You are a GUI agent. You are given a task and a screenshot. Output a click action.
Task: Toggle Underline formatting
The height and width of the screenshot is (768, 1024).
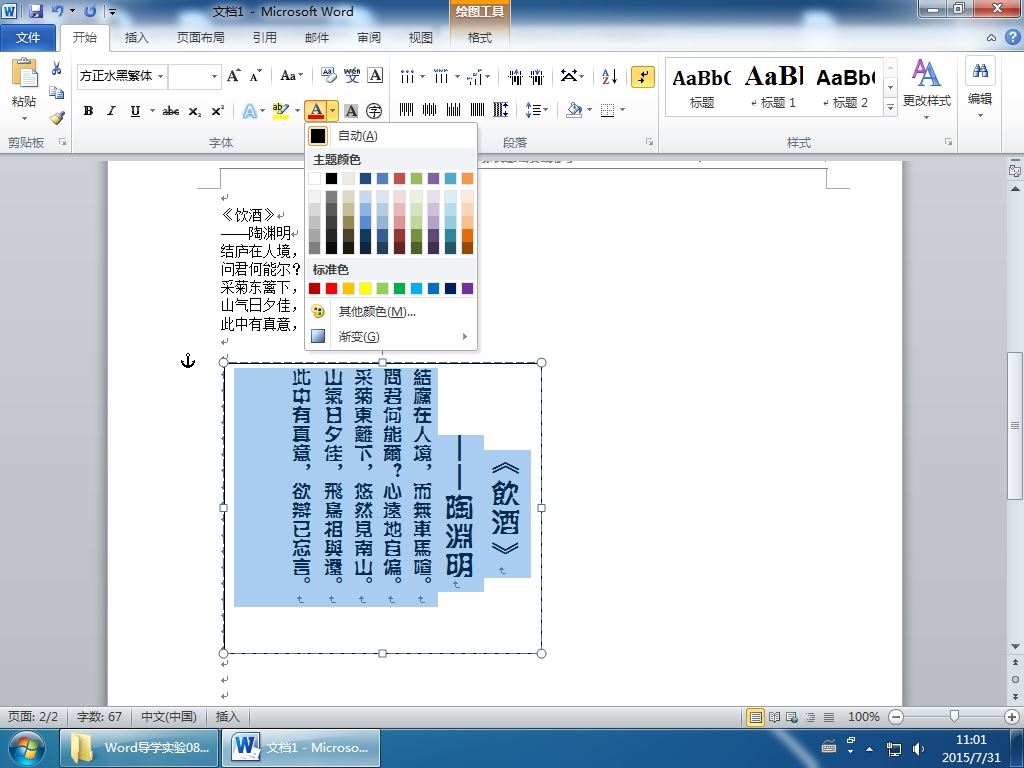click(135, 111)
